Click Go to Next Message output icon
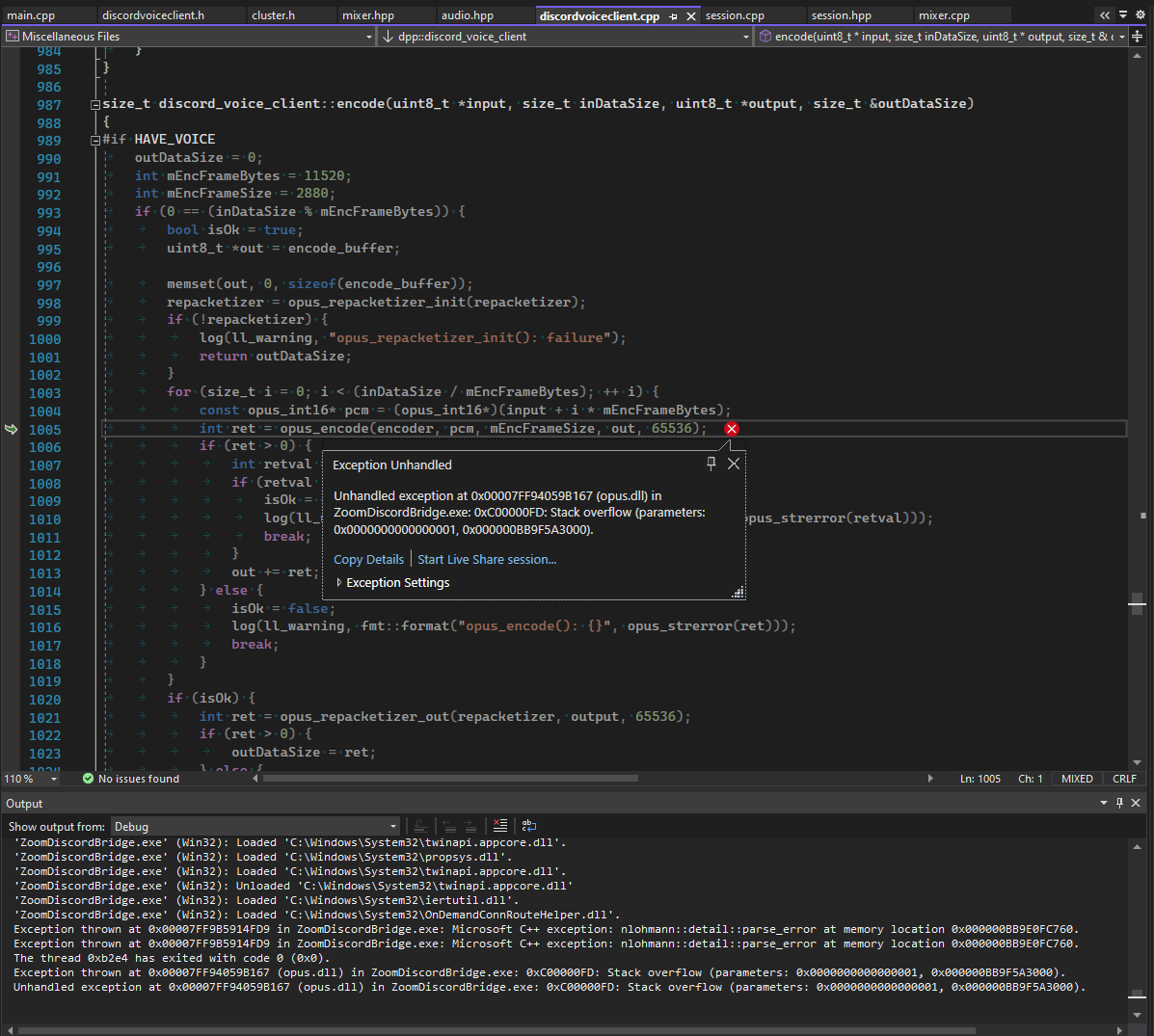The image size is (1154, 1036). point(470,826)
